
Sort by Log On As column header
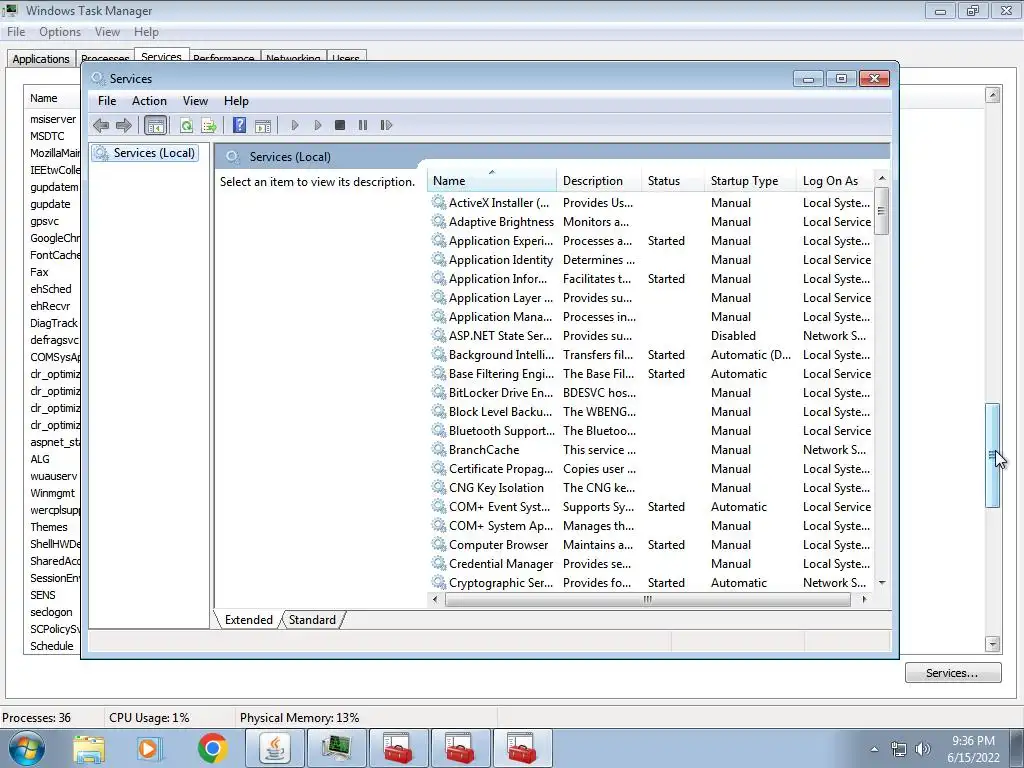[x=835, y=181]
